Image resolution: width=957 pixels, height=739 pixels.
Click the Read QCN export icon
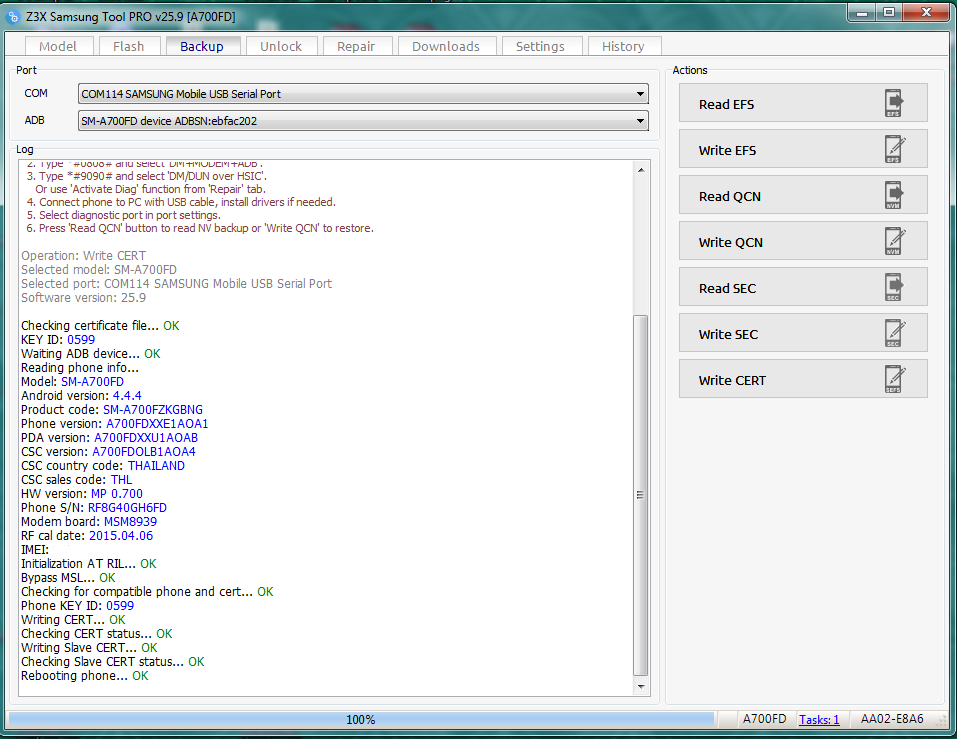pyautogui.click(x=894, y=195)
